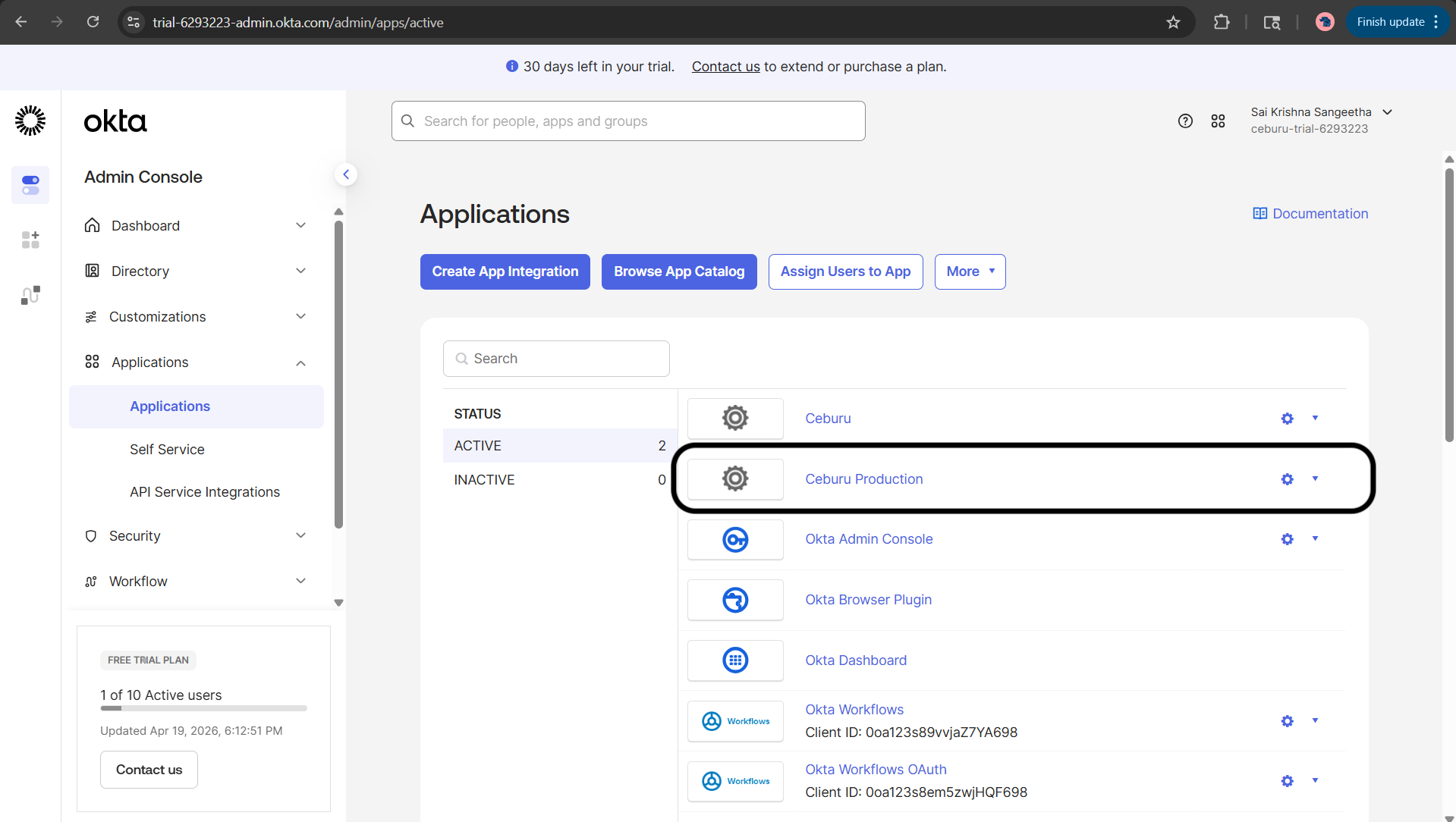Focus the applications list Search field
The height and width of the screenshot is (822, 1456).
[x=556, y=359]
